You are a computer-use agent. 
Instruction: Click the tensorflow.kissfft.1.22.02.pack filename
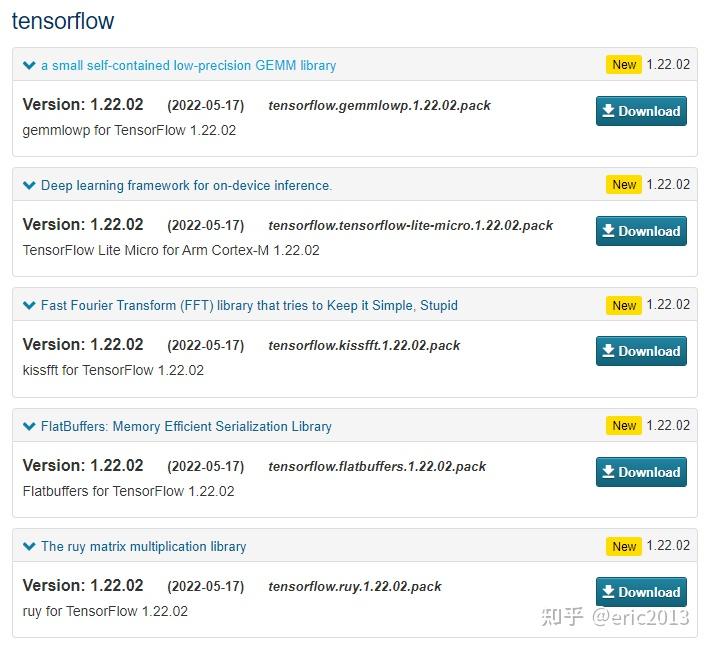[364, 345]
